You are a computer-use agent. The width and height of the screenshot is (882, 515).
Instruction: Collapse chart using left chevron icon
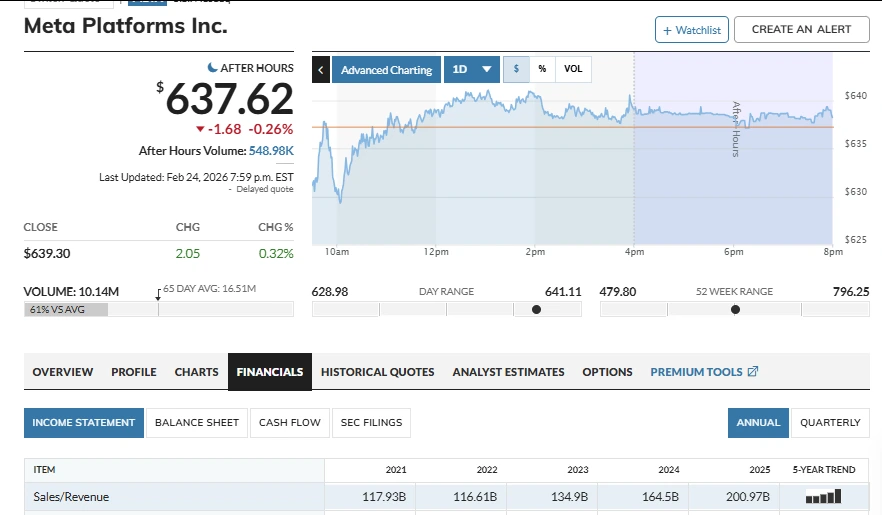[321, 69]
